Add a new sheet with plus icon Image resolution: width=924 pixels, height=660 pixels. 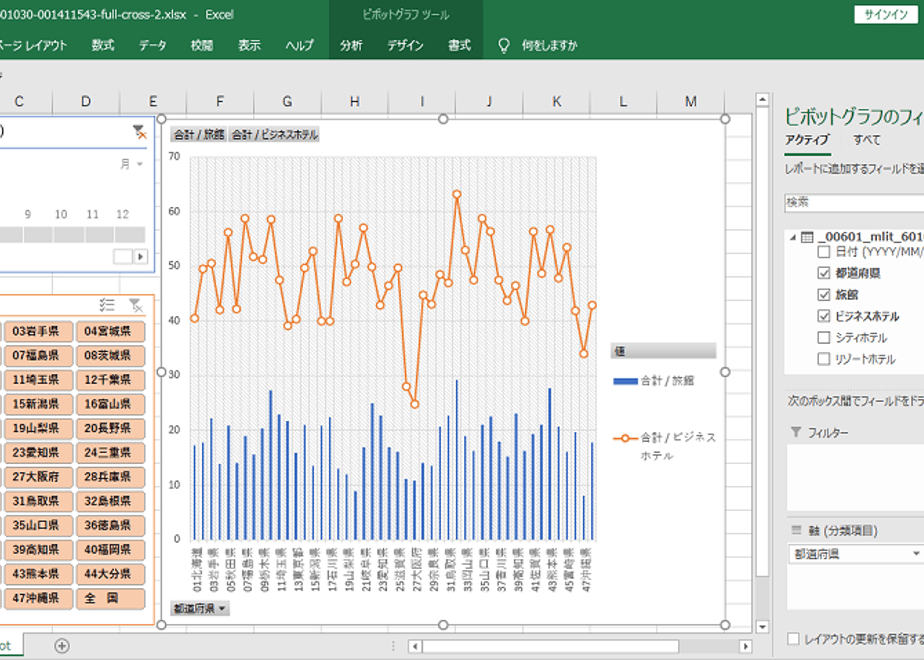(x=61, y=646)
